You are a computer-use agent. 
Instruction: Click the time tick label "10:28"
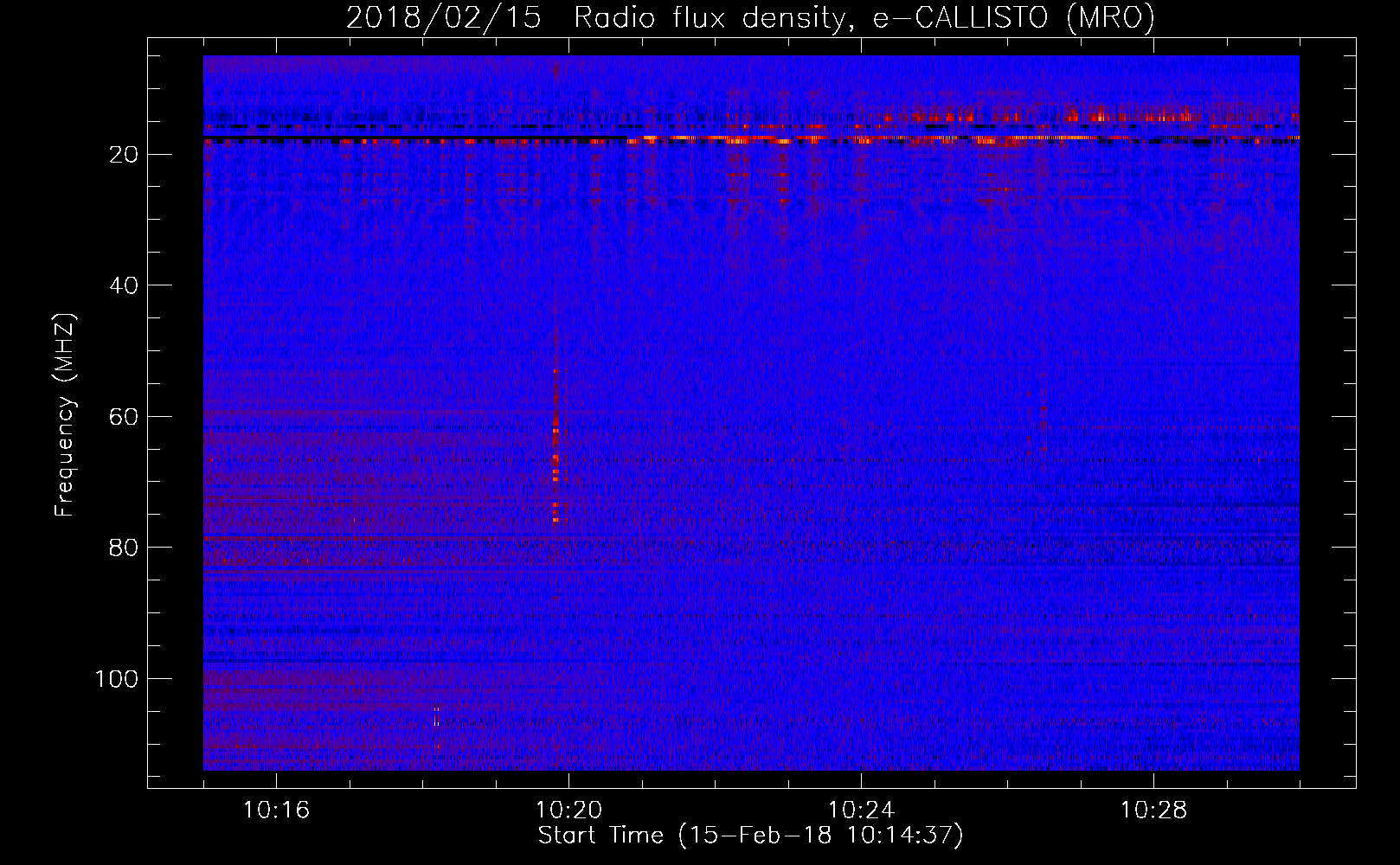coord(1153,811)
